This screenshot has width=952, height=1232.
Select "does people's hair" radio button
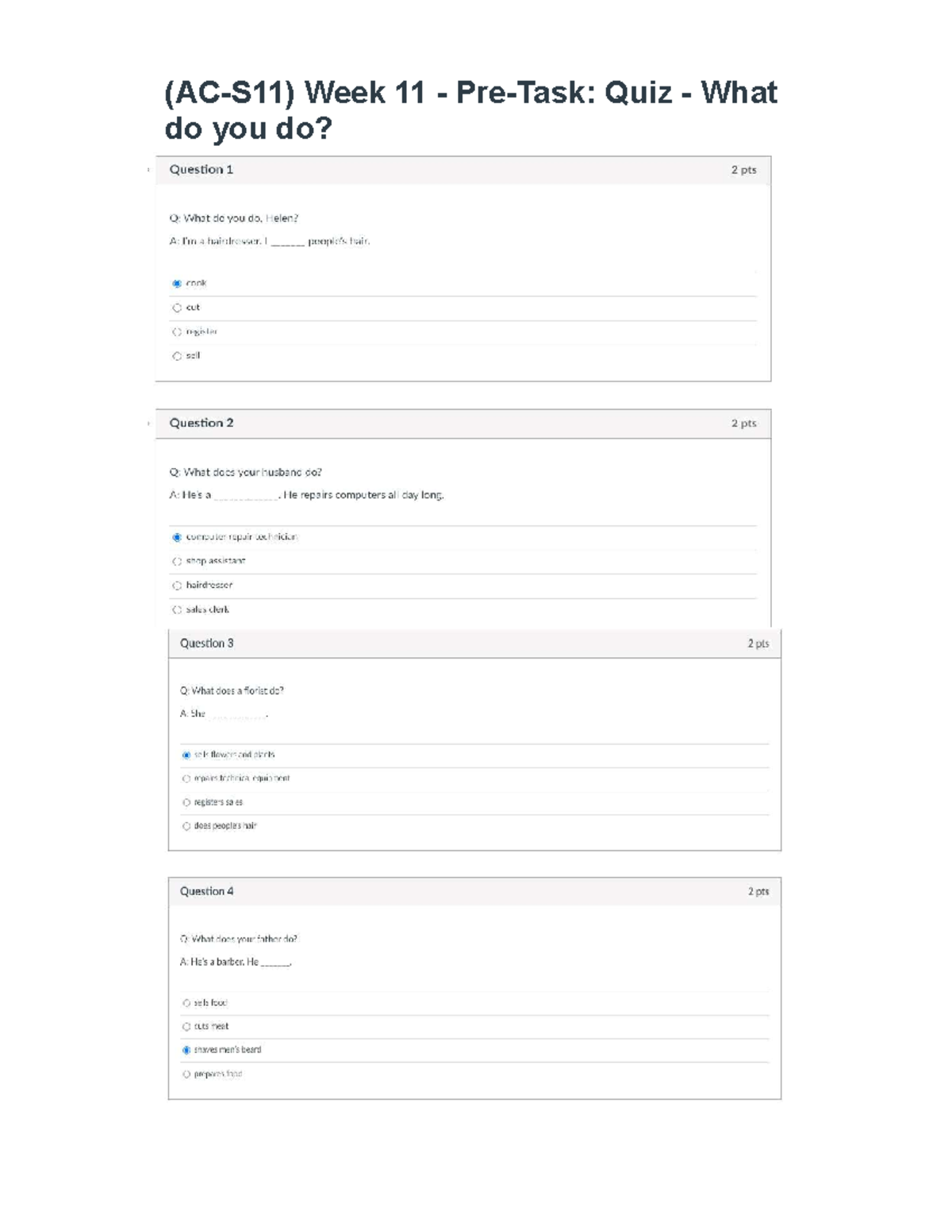tap(186, 827)
